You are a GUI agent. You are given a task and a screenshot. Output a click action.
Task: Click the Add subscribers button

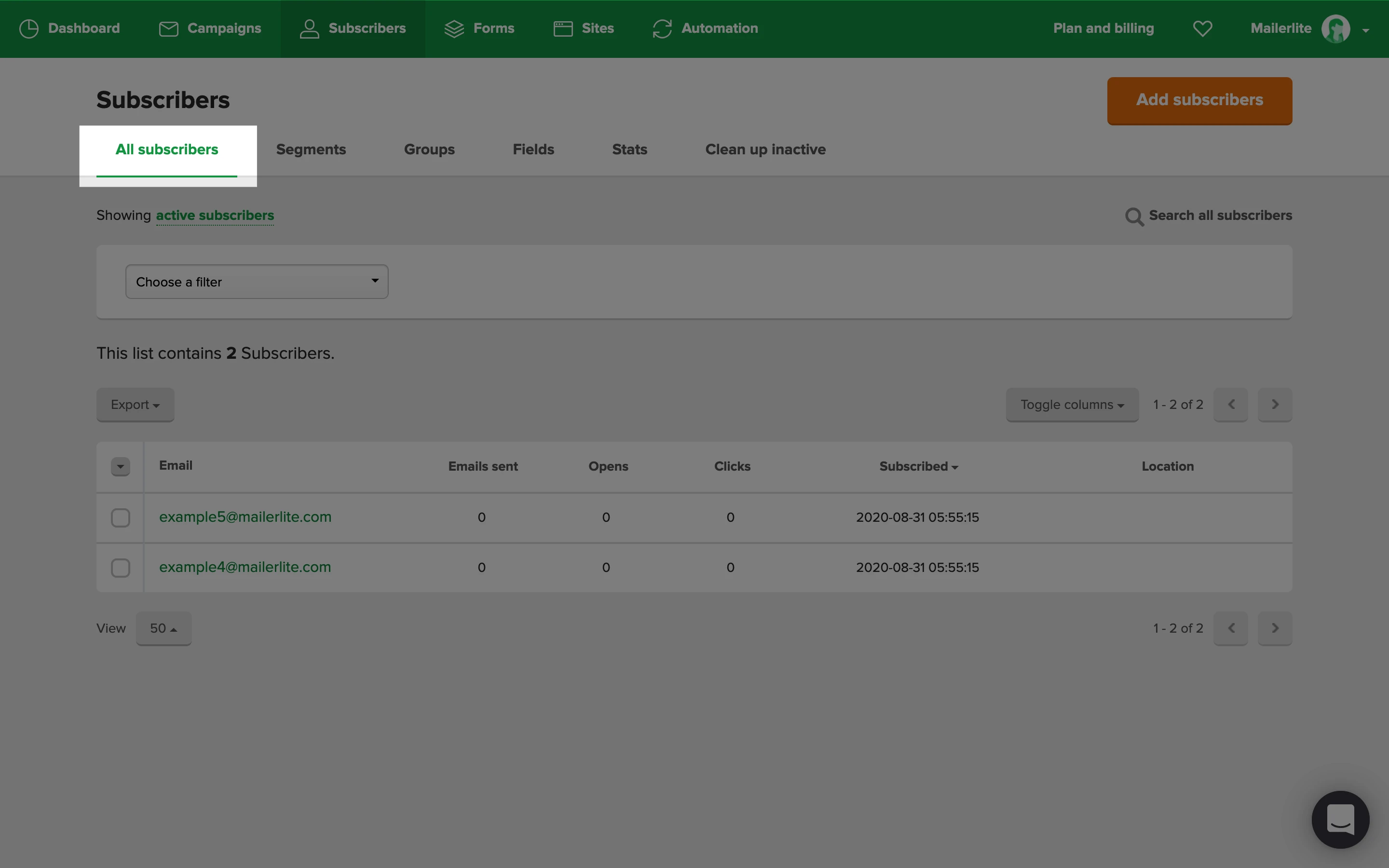1199,100
